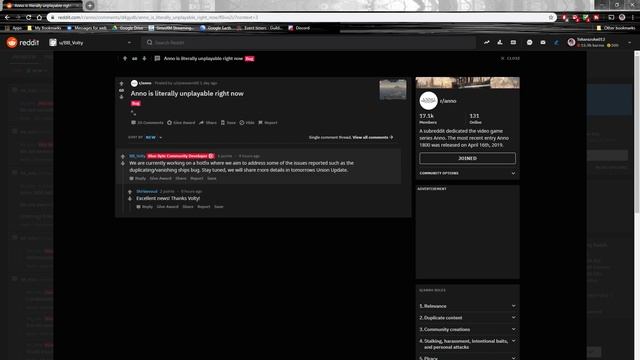Open a new browser tab with plus button
The height and width of the screenshot is (360, 640).
[90, 5]
